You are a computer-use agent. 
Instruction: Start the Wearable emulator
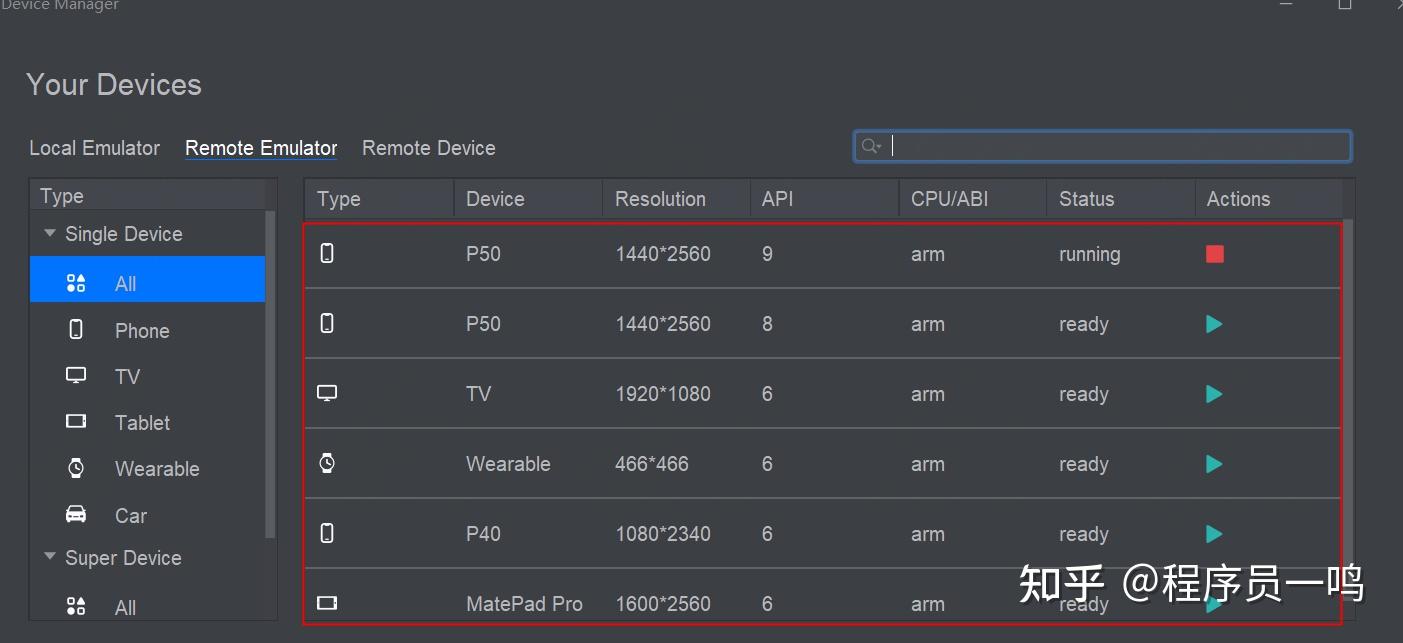pyautogui.click(x=1214, y=464)
